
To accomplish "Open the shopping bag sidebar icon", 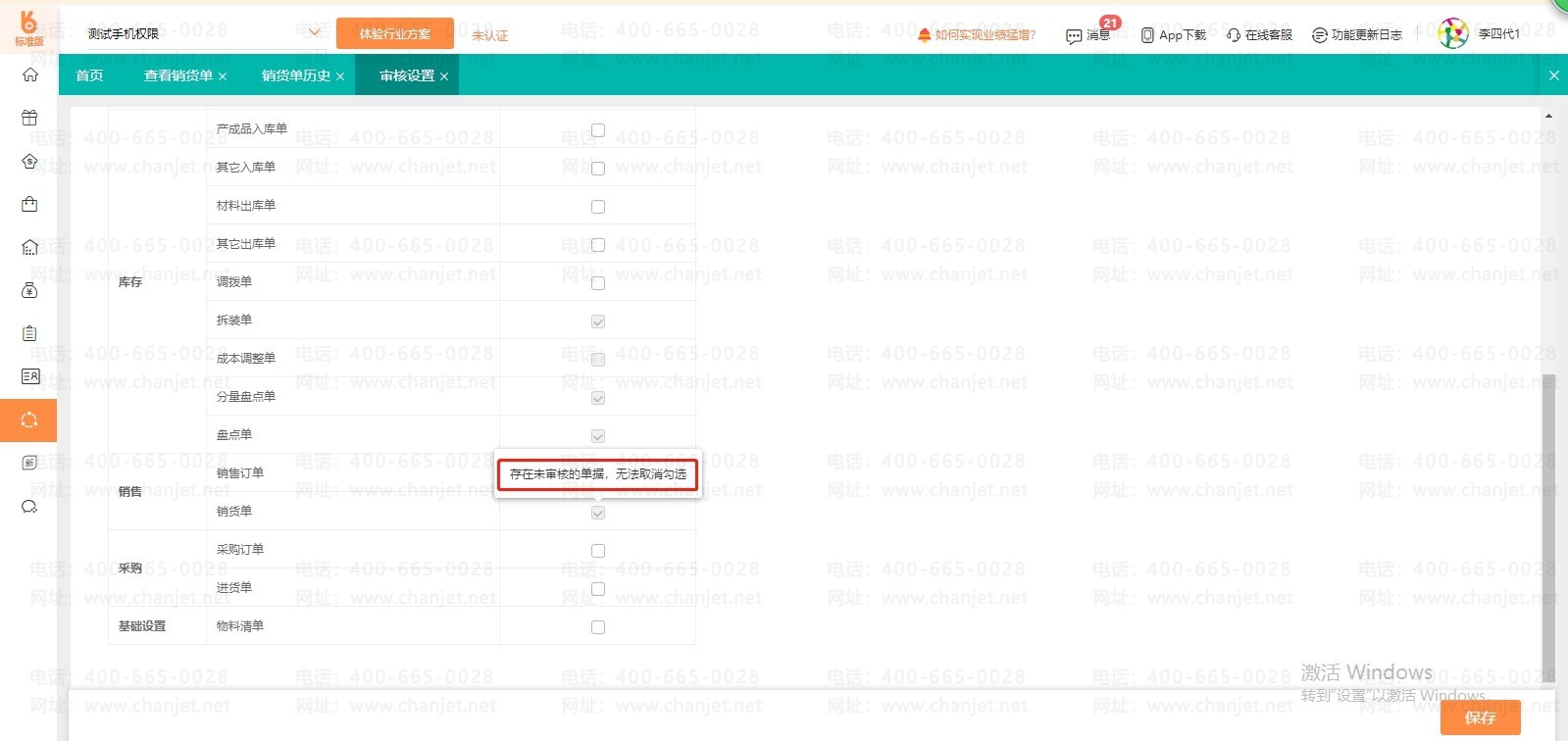I will [29, 204].
